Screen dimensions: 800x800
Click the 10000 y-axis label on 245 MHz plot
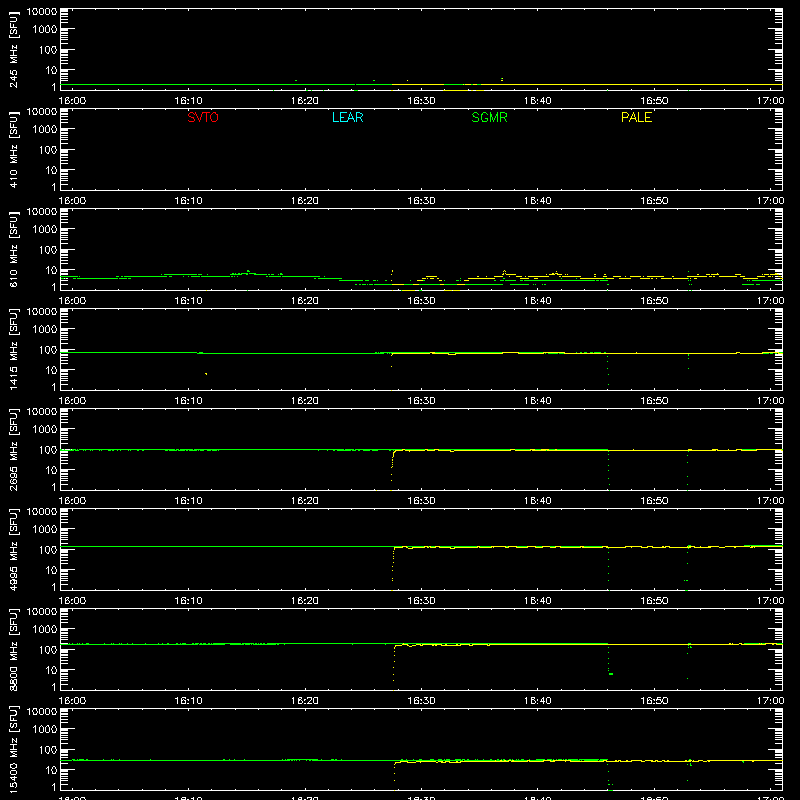pyautogui.click(x=42, y=12)
